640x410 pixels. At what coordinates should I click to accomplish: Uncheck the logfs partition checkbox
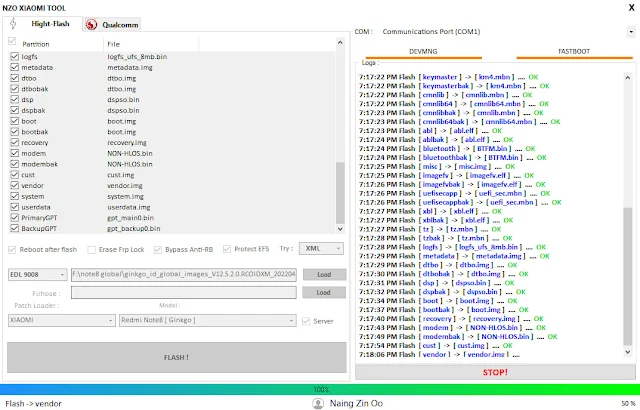pos(15,56)
